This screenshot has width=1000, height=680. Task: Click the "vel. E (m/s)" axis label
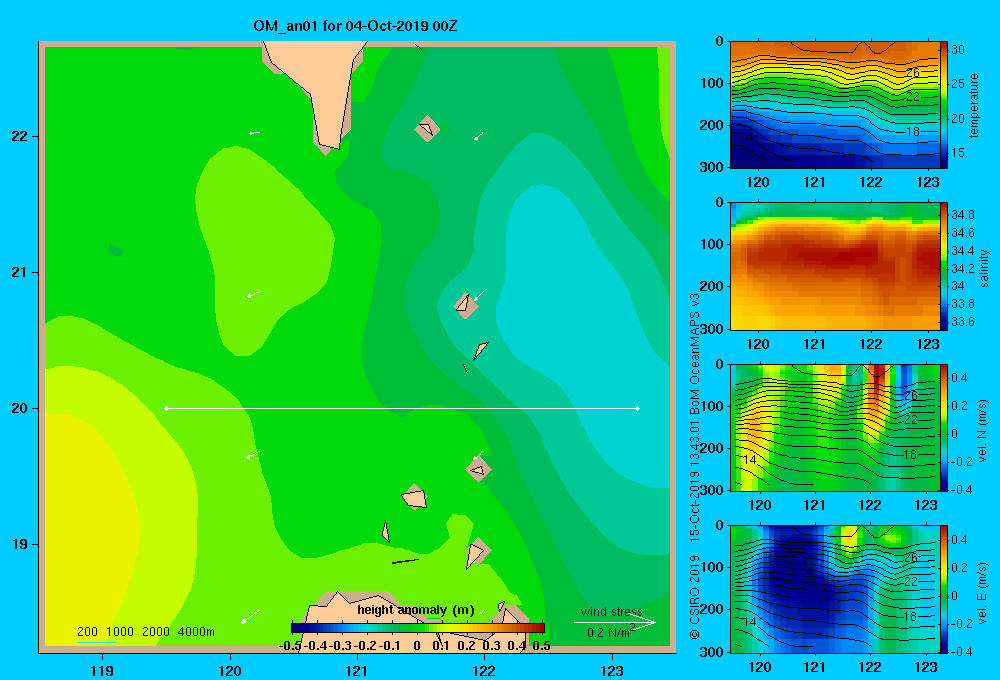click(983, 592)
